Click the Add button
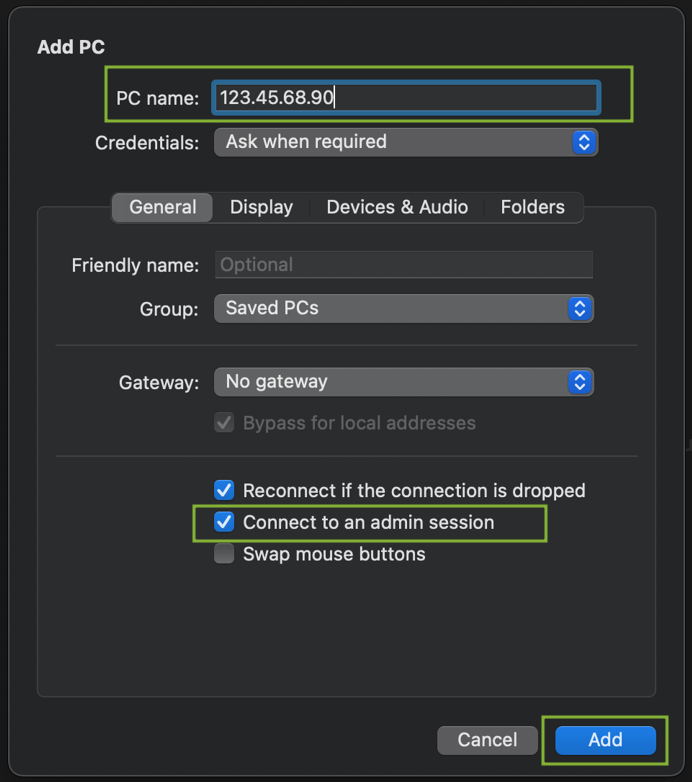692x782 pixels. [605, 740]
